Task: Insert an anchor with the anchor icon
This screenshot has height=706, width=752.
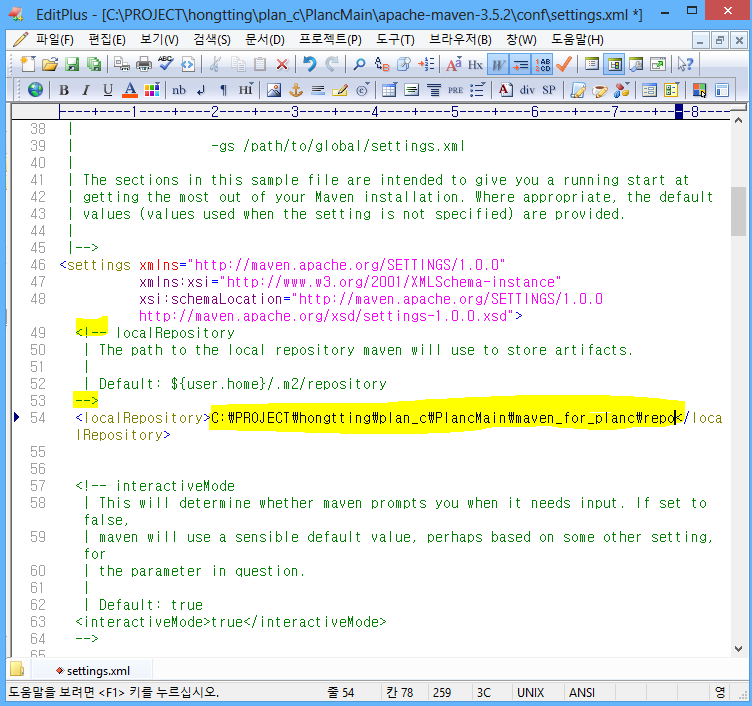Action: 295,90
